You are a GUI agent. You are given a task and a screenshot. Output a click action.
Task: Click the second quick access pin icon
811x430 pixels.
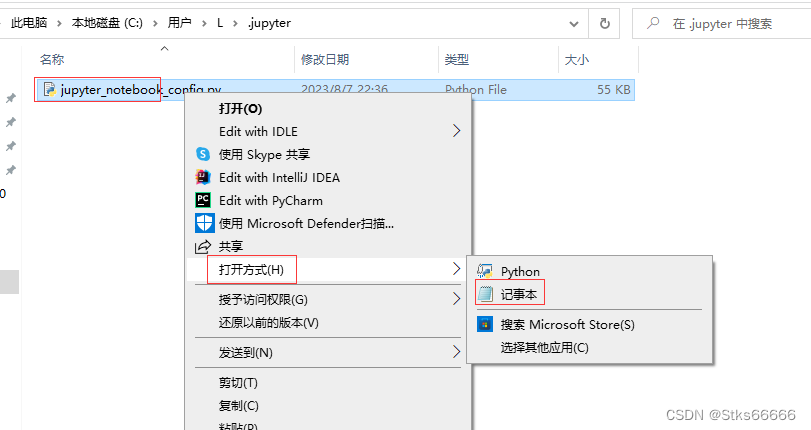point(10,122)
